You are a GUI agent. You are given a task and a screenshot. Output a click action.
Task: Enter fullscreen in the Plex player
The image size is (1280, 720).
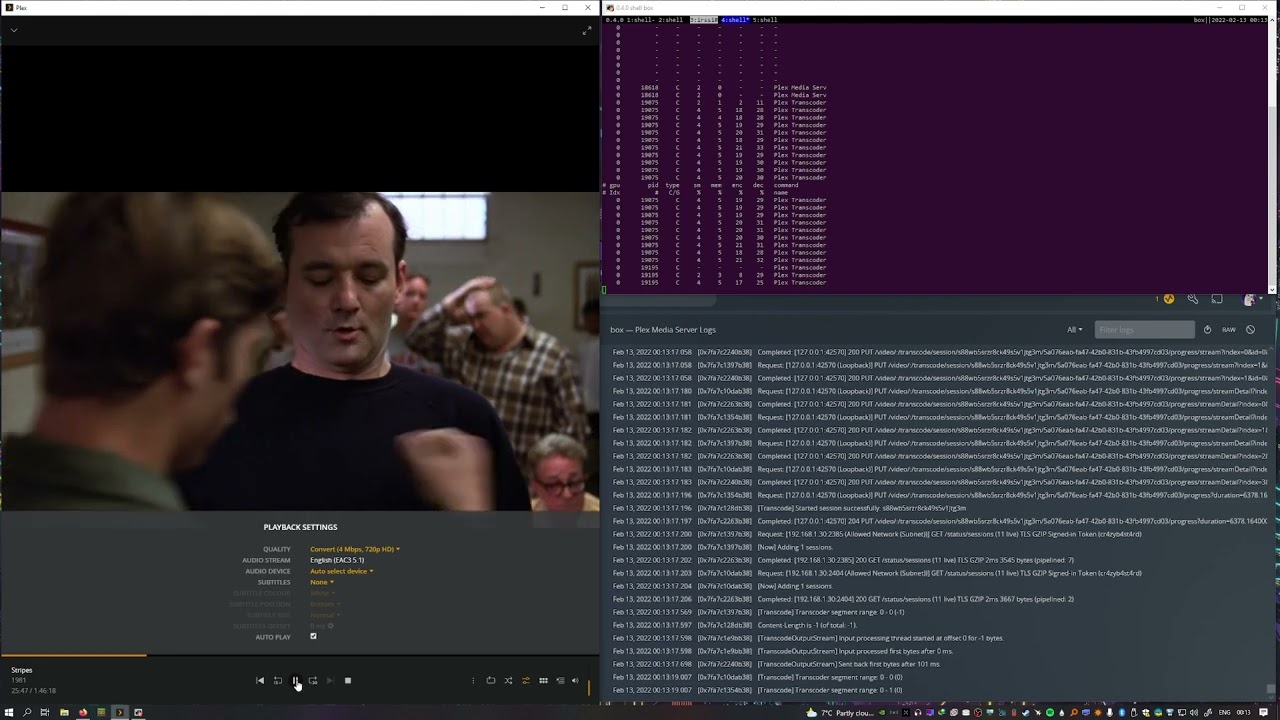coord(587,31)
